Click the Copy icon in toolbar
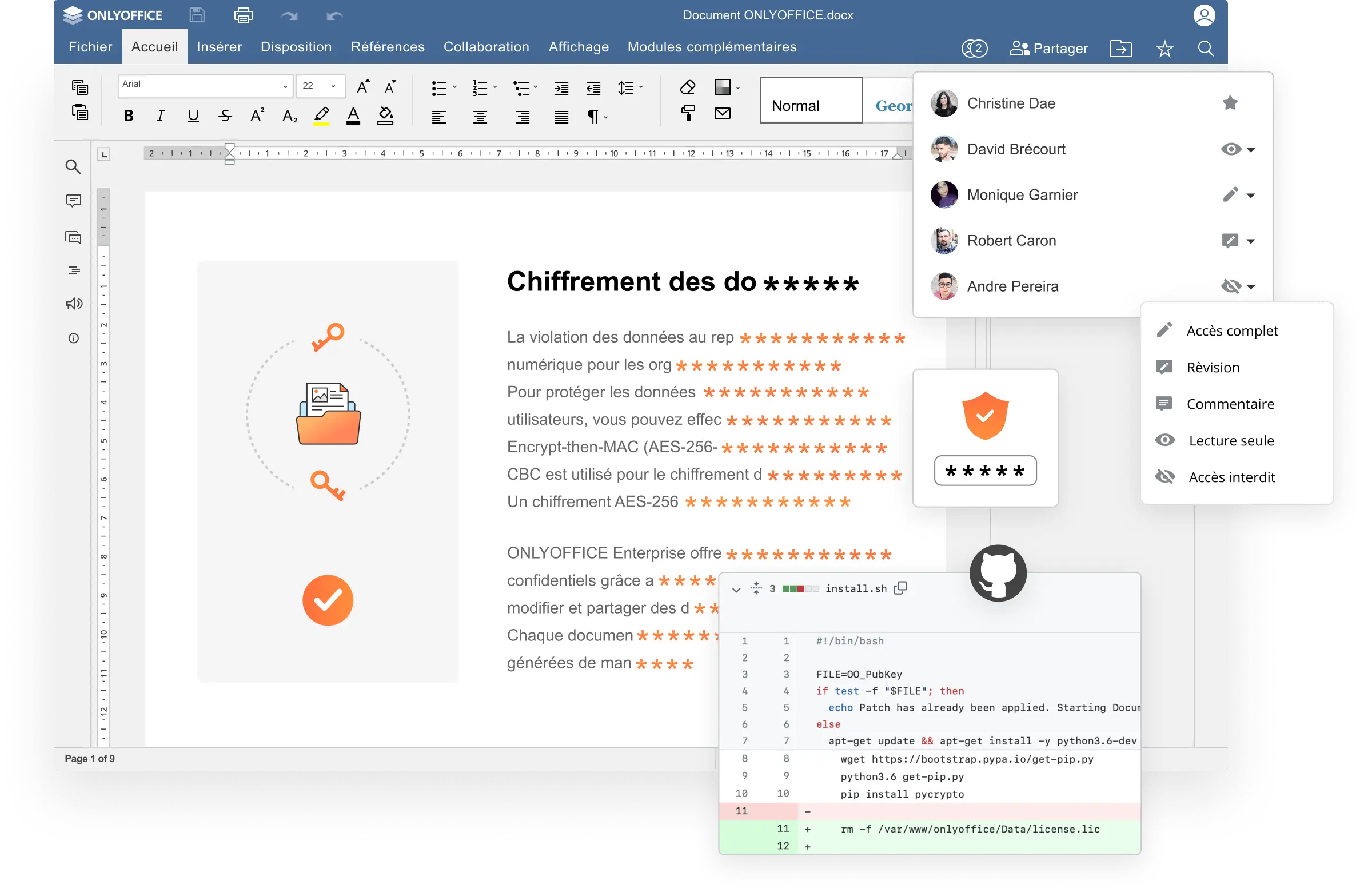The height and width of the screenshot is (892, 1372). tap(79, 87)
